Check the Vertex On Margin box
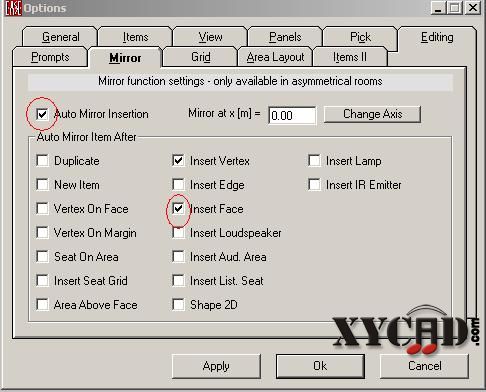Screen dimensions: 486x392 (42, 232)
